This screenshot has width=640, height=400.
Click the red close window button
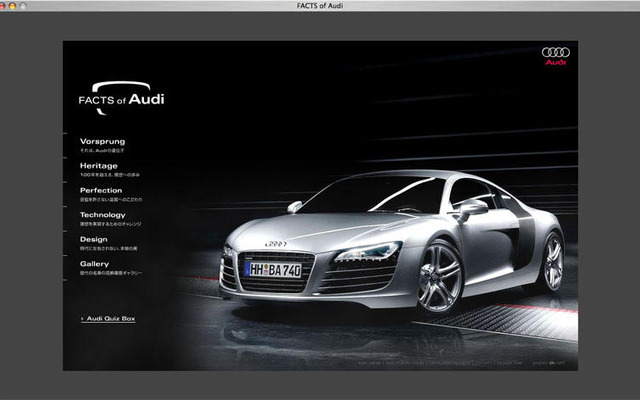[2, 6]
